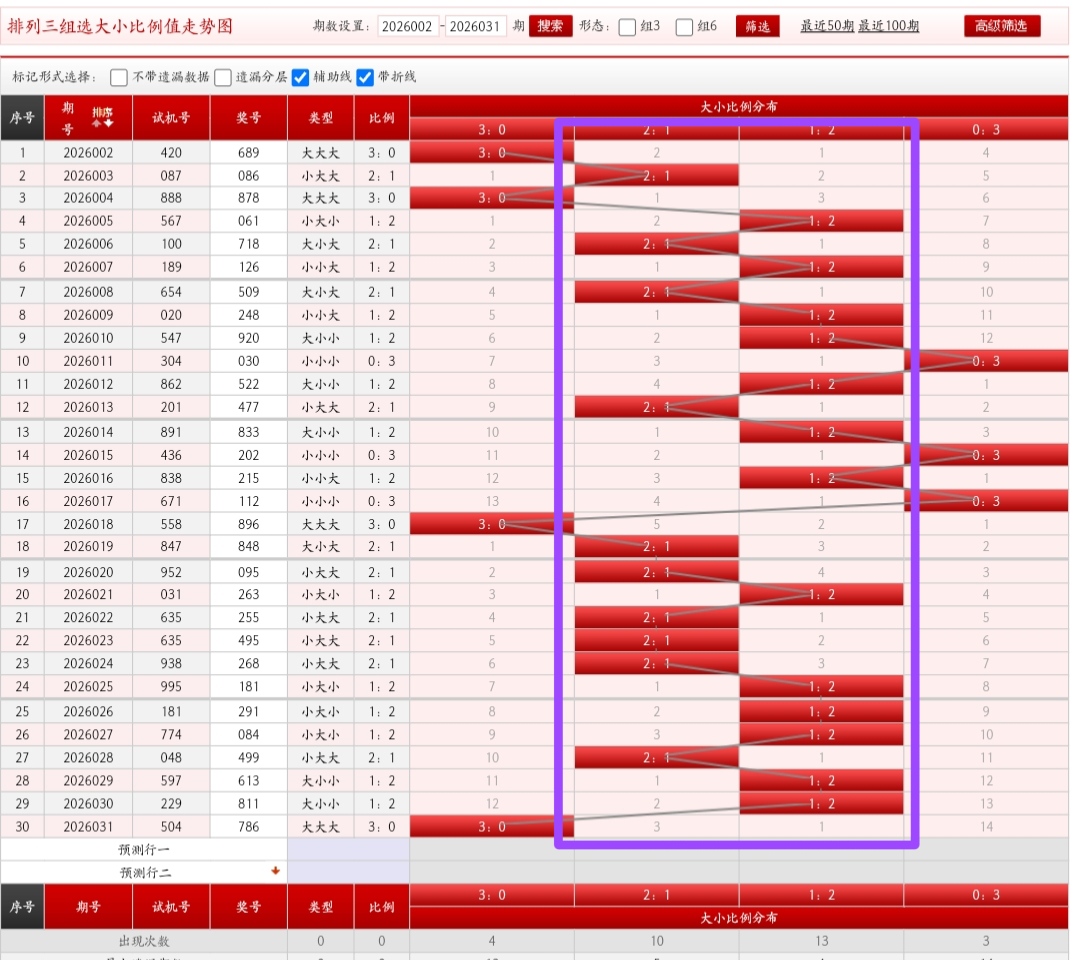
Task: Click the red down arrow in 预测行二
Action: (x=276, y=870)
